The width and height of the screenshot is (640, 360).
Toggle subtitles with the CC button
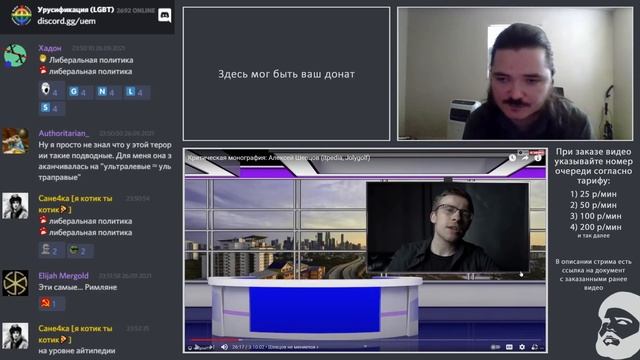tap(509, 347)
